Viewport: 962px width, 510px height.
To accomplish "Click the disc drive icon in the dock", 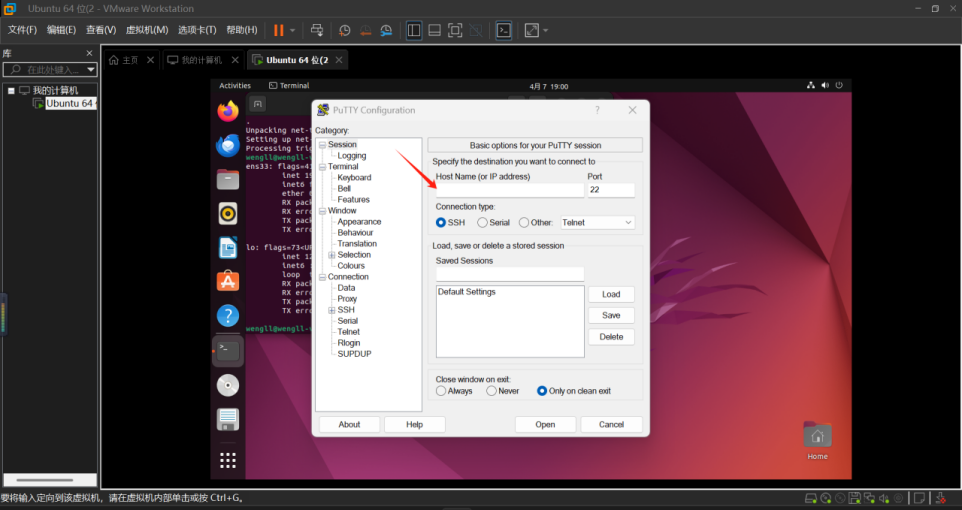I will (228, 385).
